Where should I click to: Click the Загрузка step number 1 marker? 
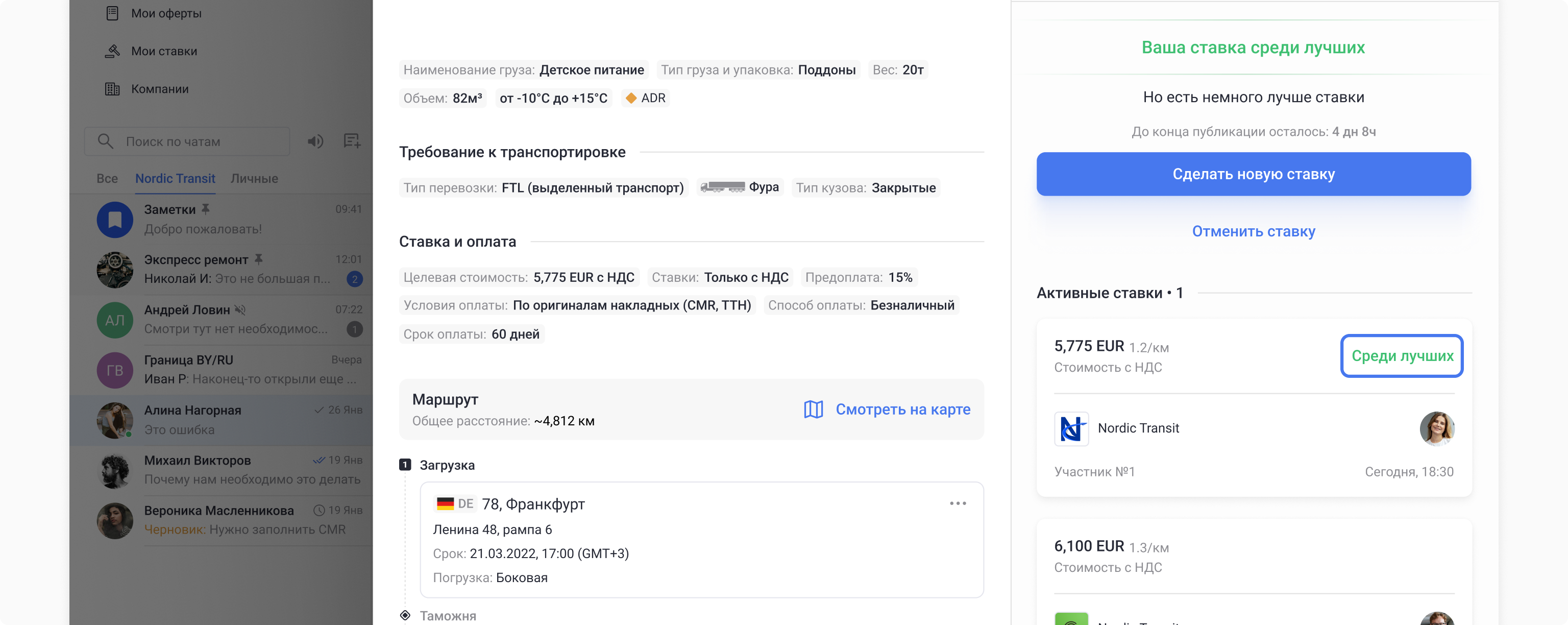405,465
